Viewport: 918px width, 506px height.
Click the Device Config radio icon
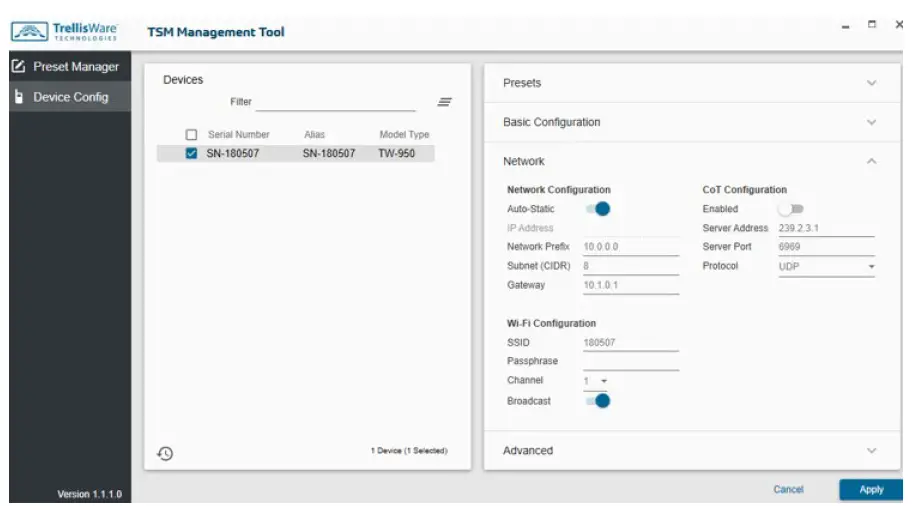pos(19,97)
